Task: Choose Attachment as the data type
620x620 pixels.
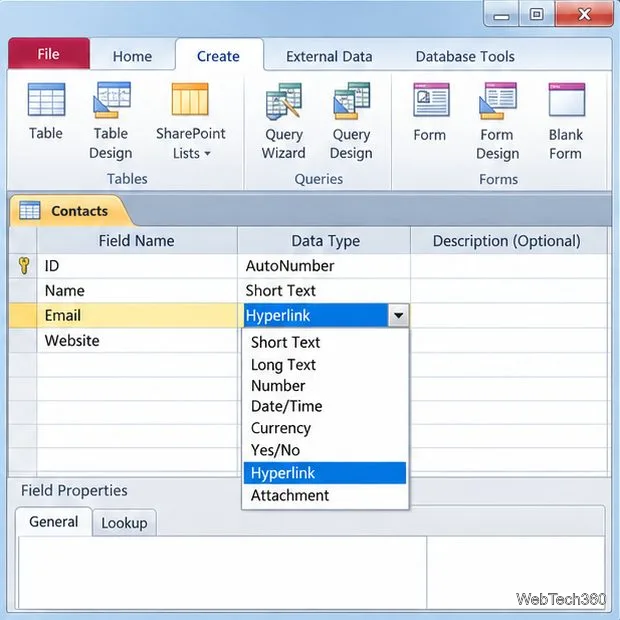Action: (325, 495)
